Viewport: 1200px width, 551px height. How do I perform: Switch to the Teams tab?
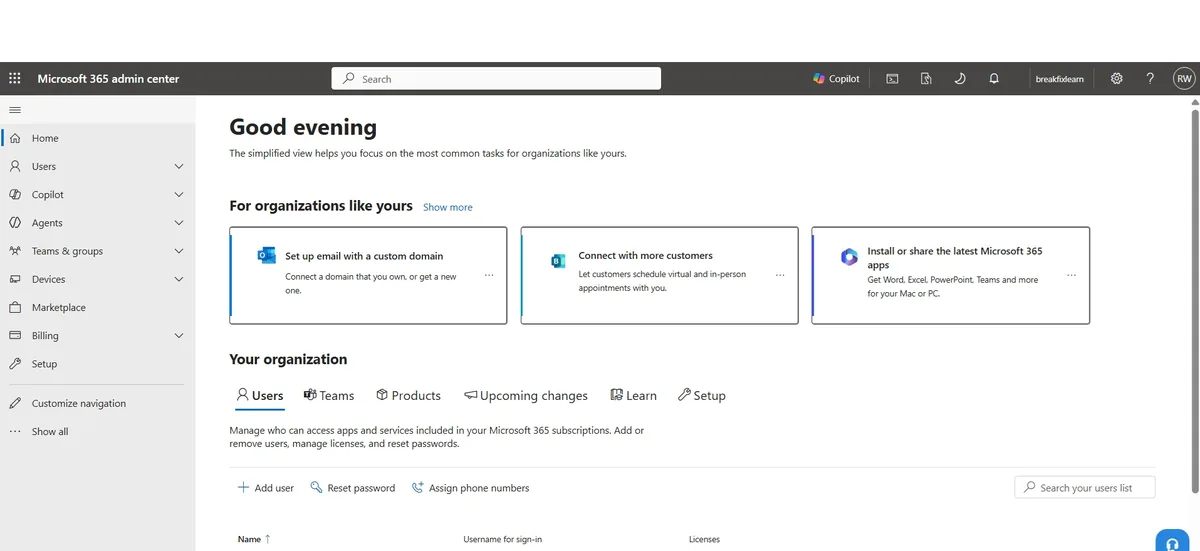(329, 396)
